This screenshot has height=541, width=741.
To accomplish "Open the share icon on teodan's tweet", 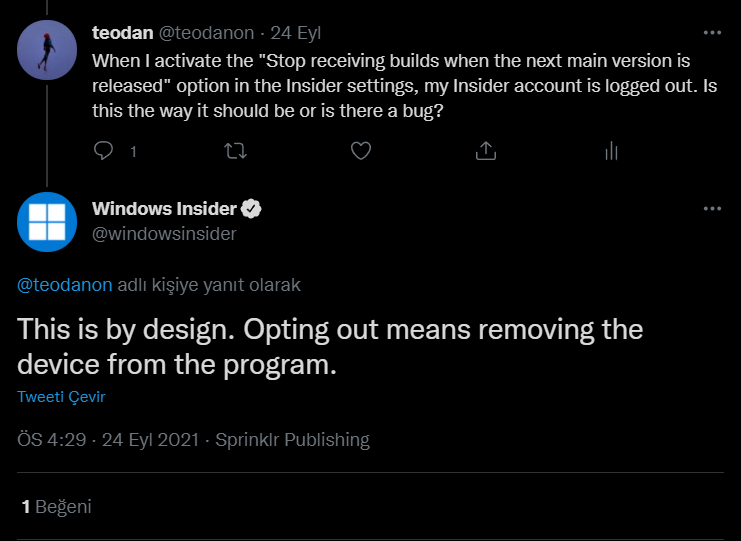I will coord(486,151).
